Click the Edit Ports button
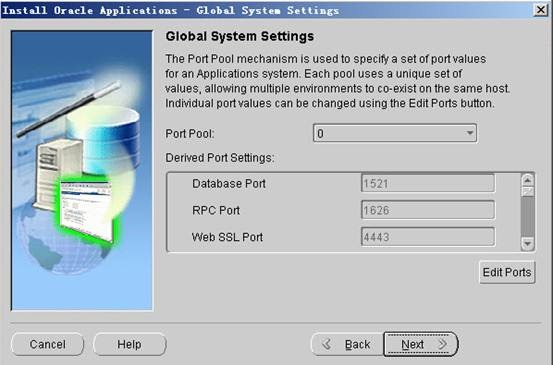Screen dimensions: 553x365 [507, 272]
